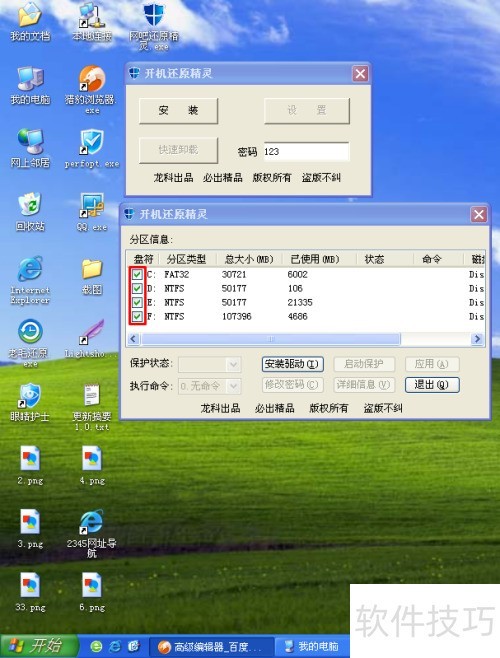
Task: Launch the Lightsho... feather shortcut
Action: [x=92, y=339]
